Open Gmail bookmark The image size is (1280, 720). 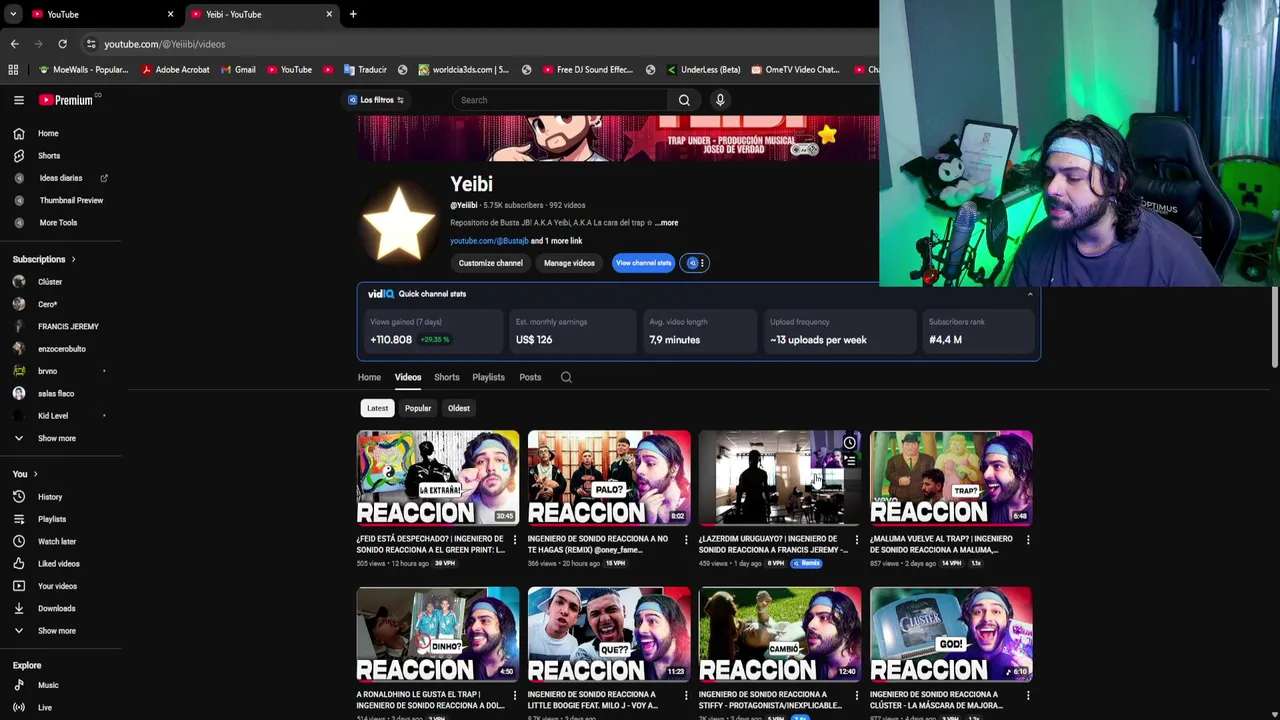[237, 70]
